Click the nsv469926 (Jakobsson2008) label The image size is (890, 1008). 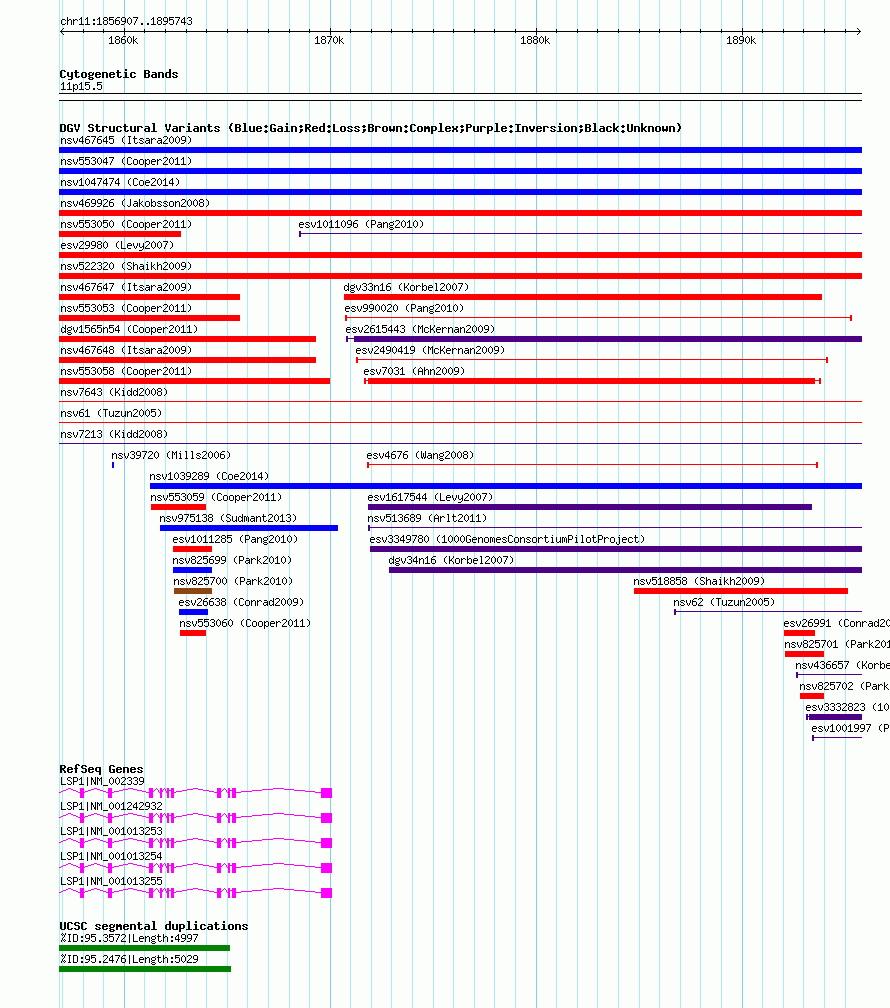pos(135,203)
